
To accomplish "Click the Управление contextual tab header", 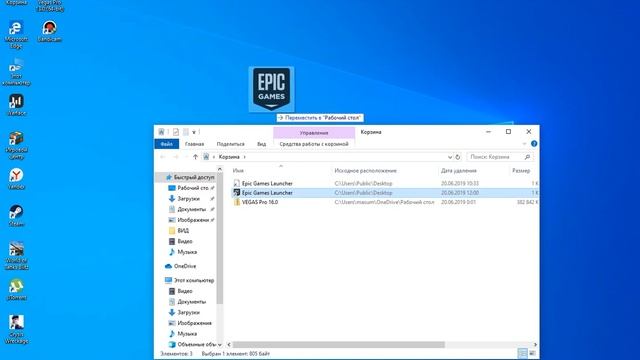I will coord(314,133).
